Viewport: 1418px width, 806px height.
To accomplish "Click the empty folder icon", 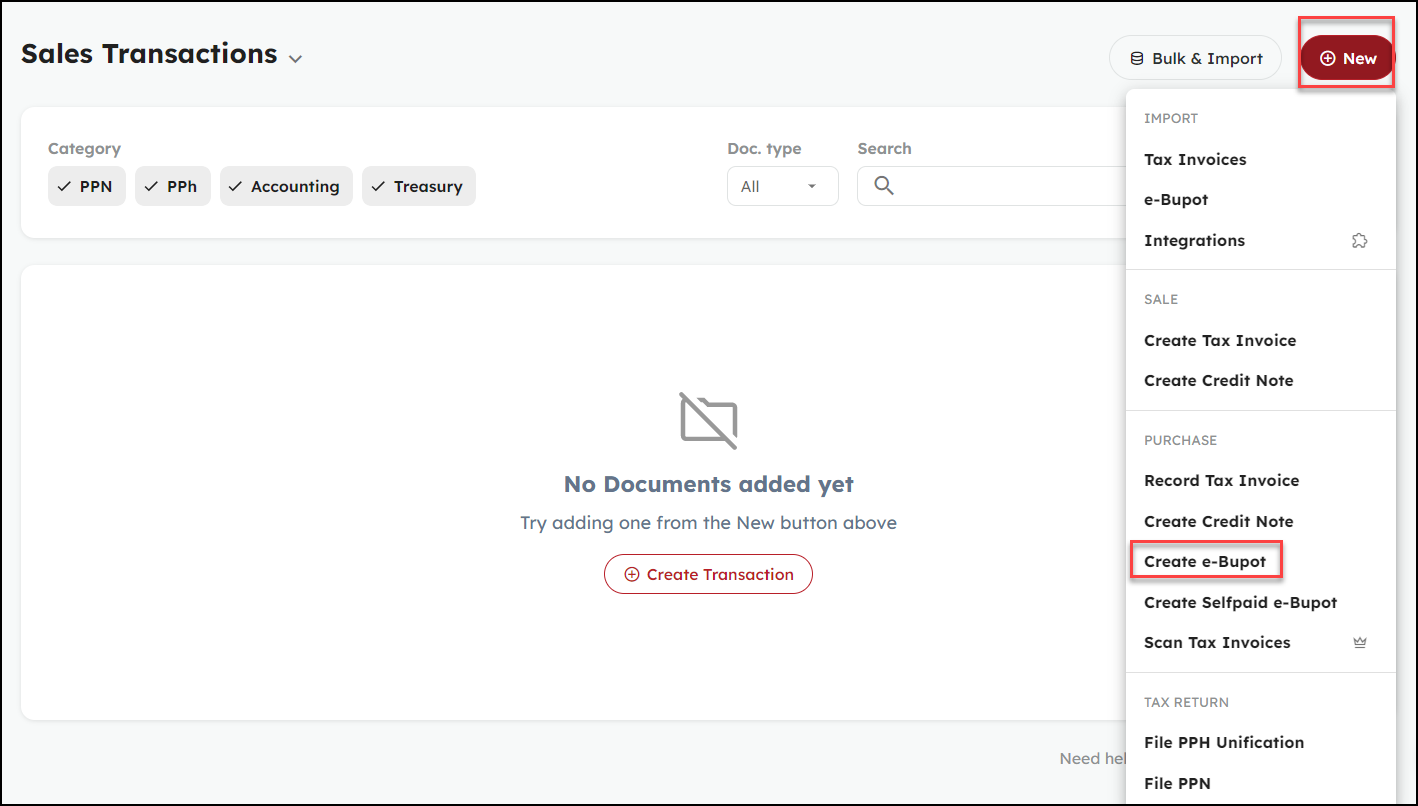I will (708, 420).
